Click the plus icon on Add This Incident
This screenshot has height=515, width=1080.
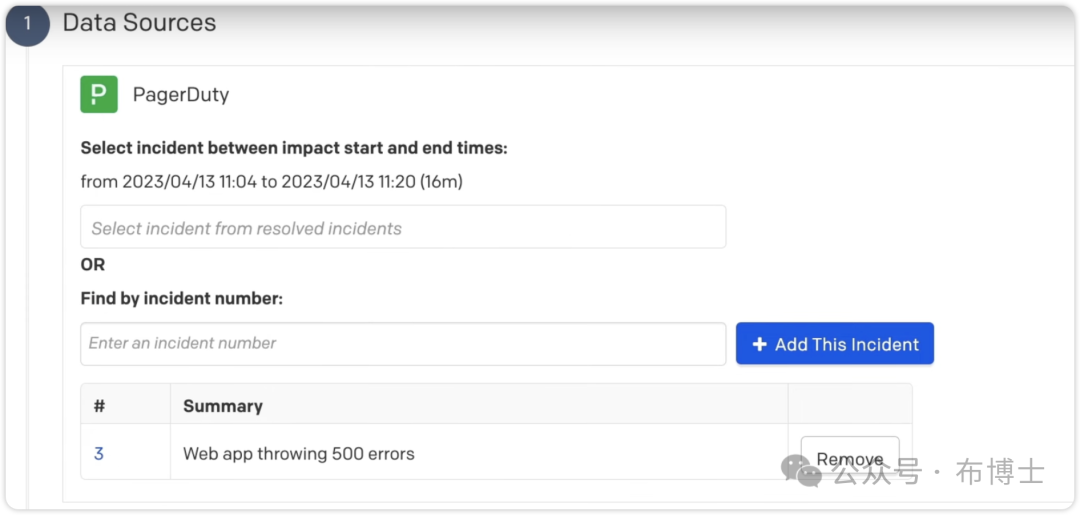[x=759, y=344]
